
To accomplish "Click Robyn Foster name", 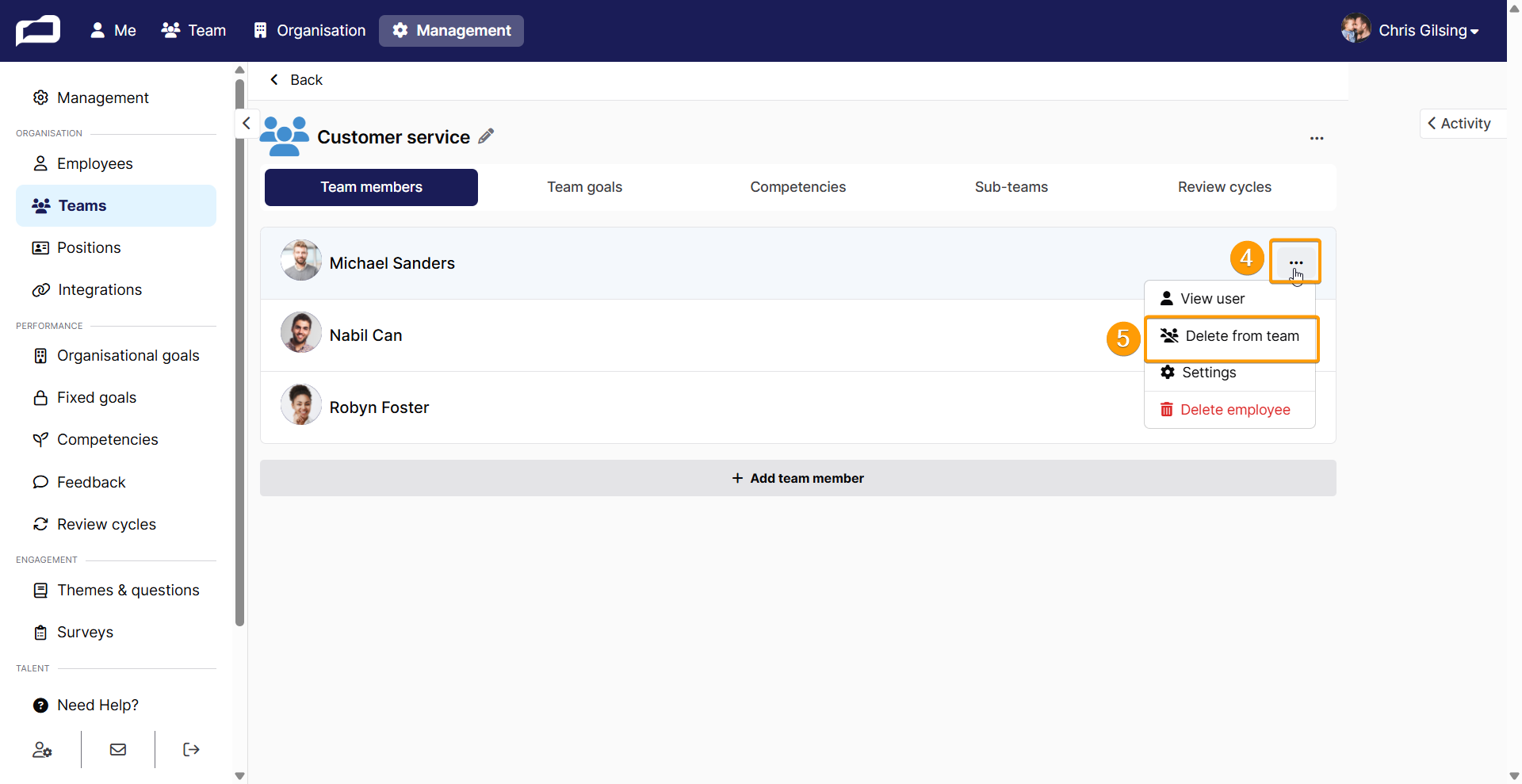I will click(x=379, y=407).
